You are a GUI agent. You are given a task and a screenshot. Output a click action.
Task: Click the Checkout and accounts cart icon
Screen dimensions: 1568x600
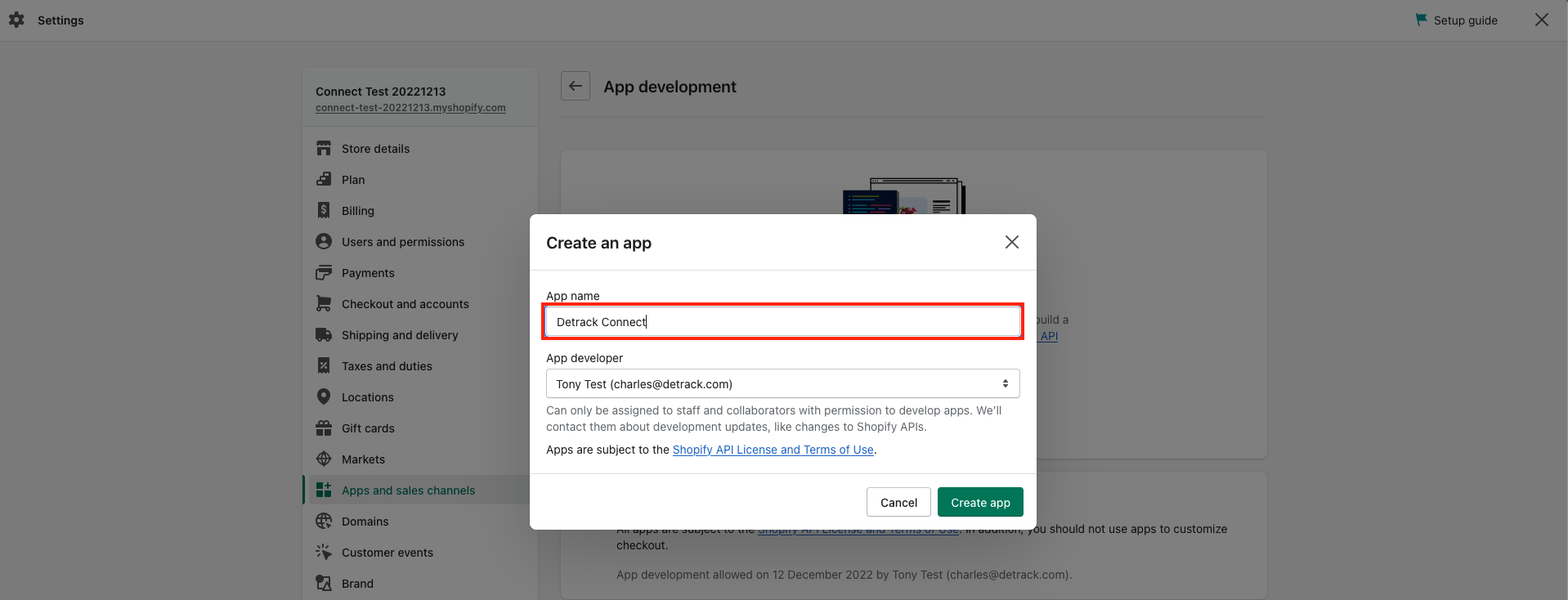click(324, 303)
